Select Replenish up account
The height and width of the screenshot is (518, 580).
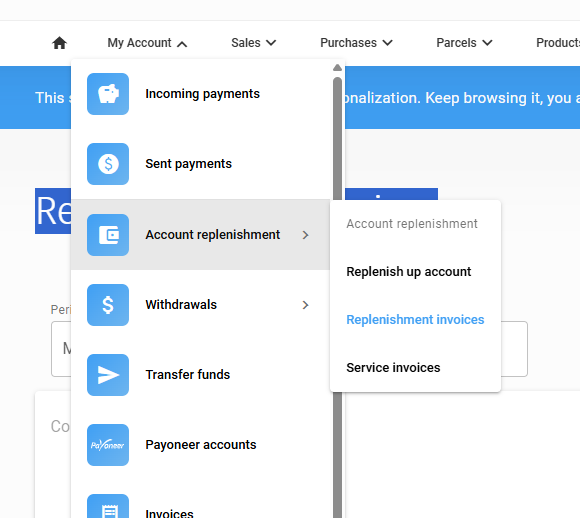(x=408, y=272)
